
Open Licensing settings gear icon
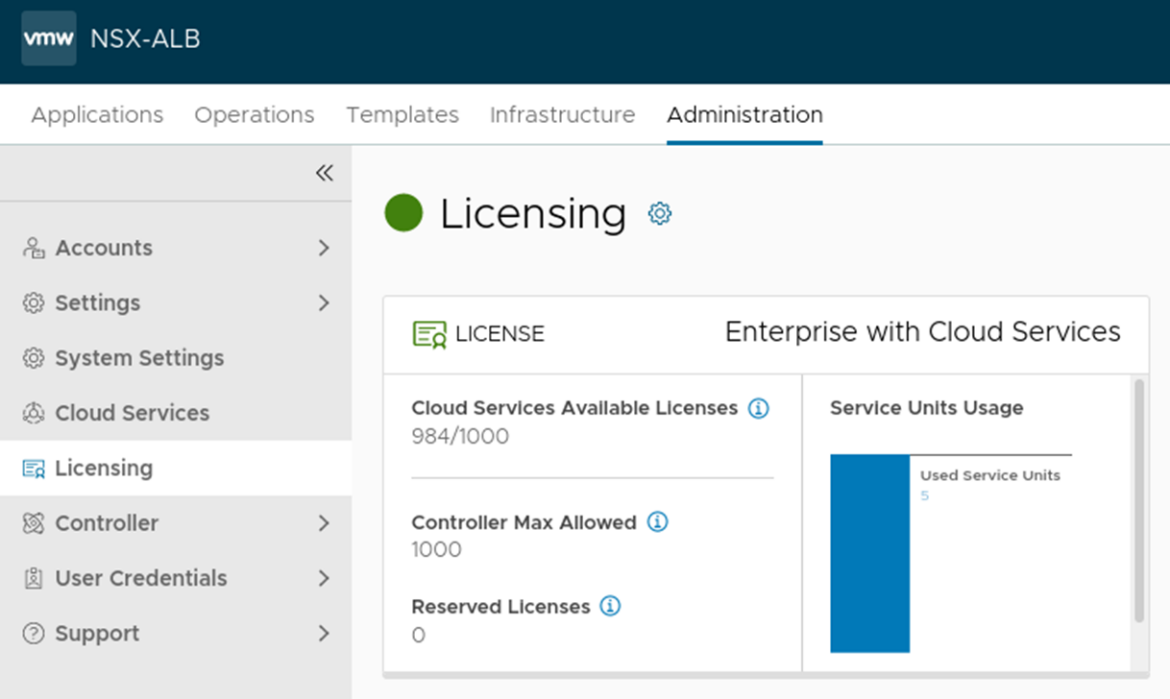[660, 213]
